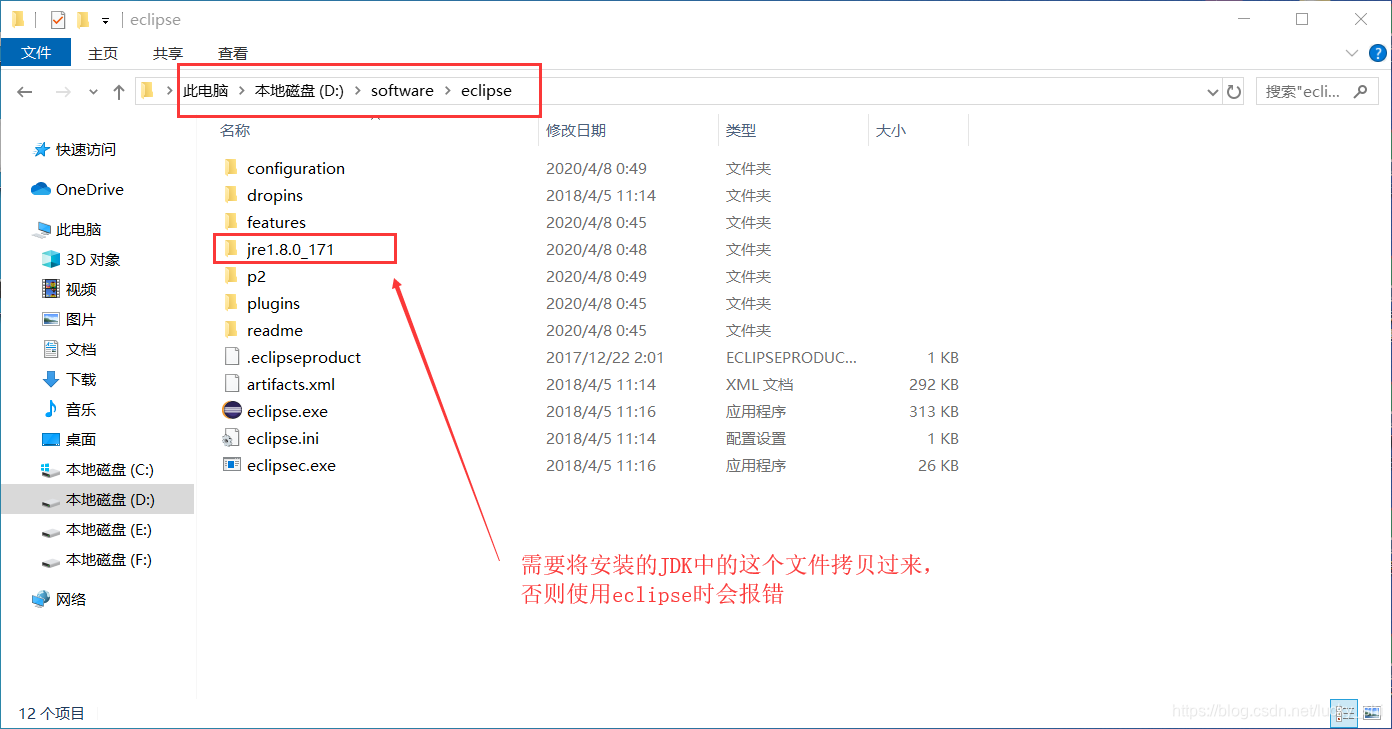
Task: Open 图片 (Pictures) in sidebar
Action: 69,319
